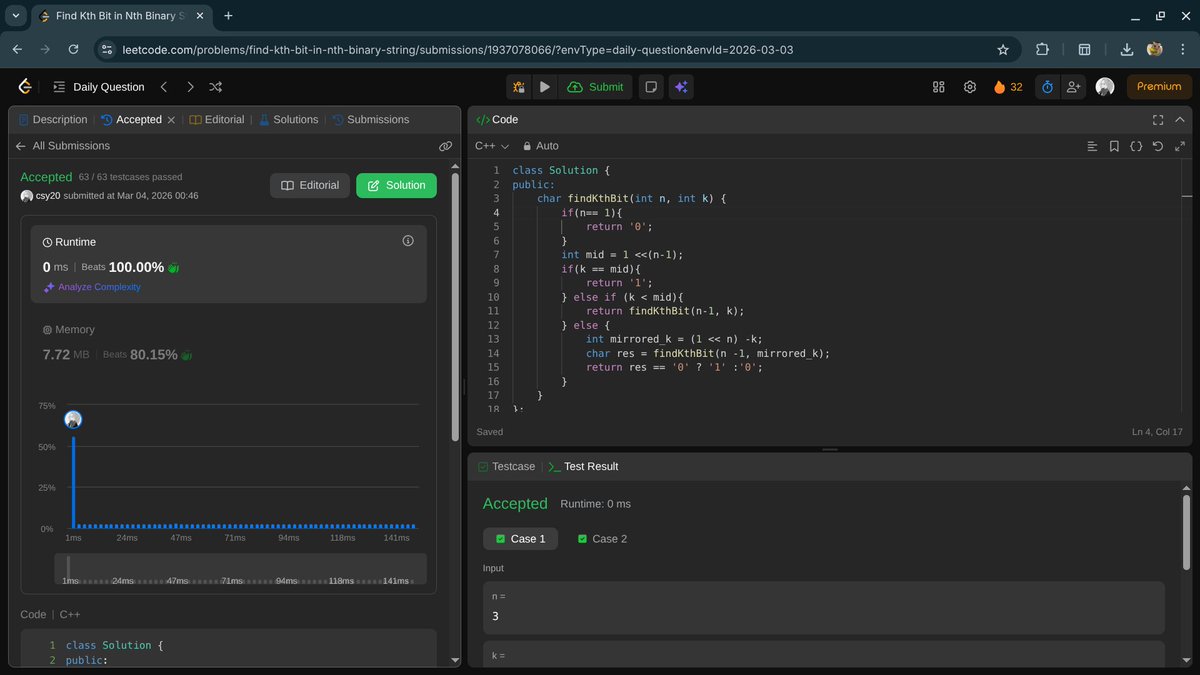View the 32 day streak flame
The image size is (1200, 675).
[1008, 87]
